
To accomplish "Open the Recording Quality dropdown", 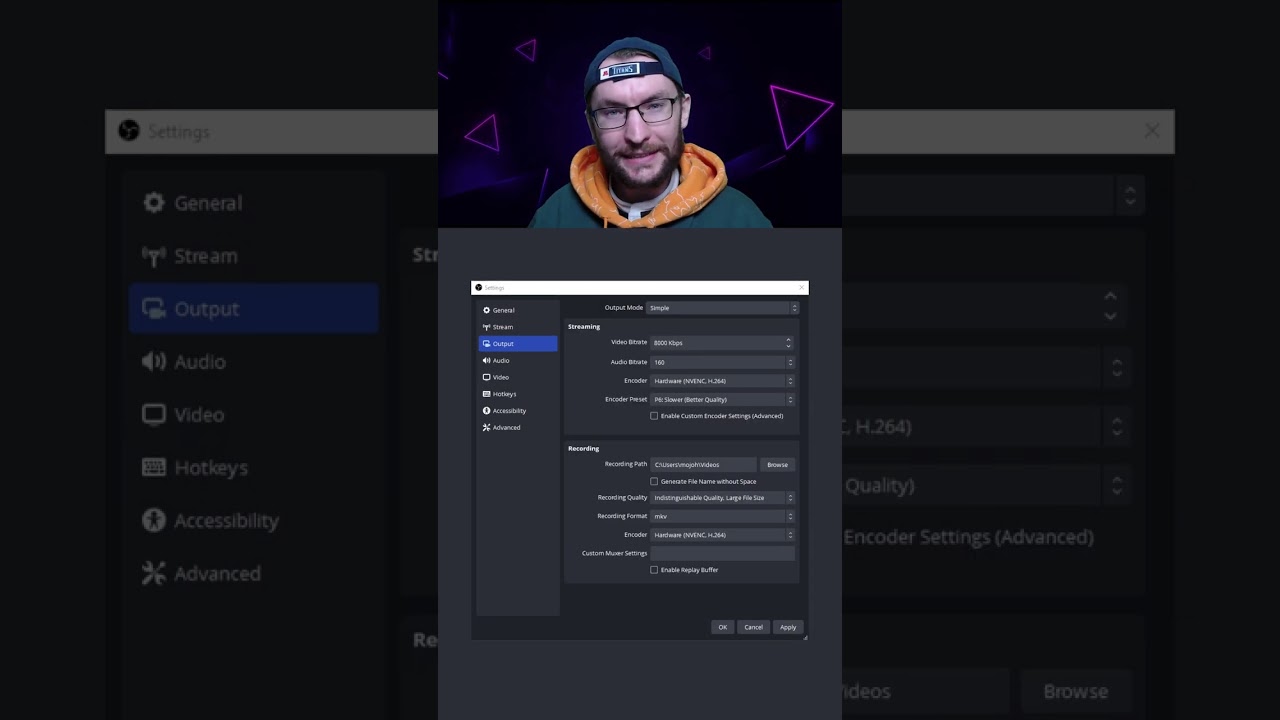I will [x=722, y=497].
